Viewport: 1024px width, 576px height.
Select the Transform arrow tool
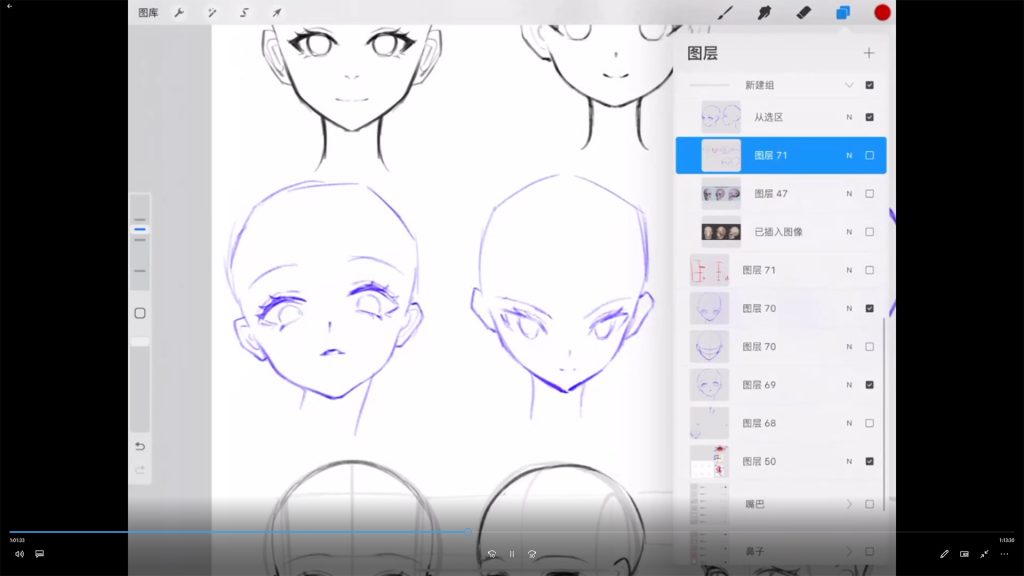276,13
